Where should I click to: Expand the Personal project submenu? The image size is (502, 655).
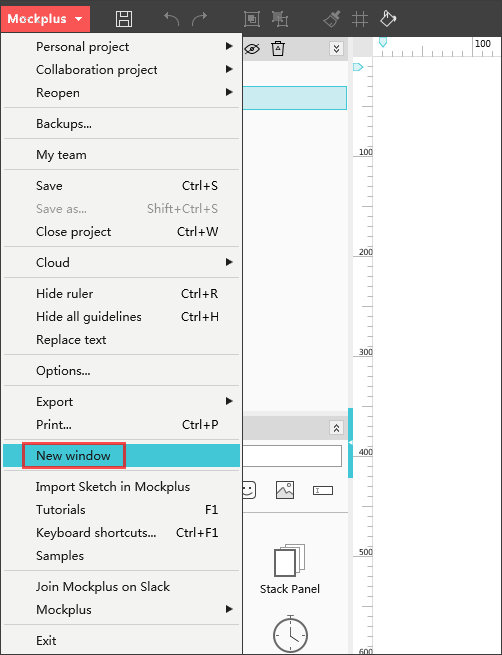pyautogui.click(x=121, y=47)
